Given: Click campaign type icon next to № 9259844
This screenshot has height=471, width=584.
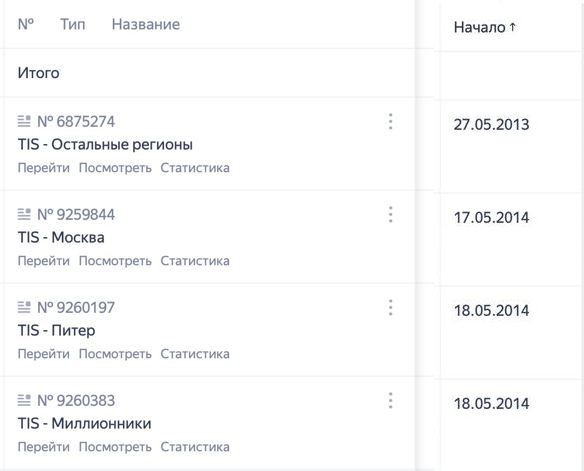Looking at the screenshot, I should point(24,214).
